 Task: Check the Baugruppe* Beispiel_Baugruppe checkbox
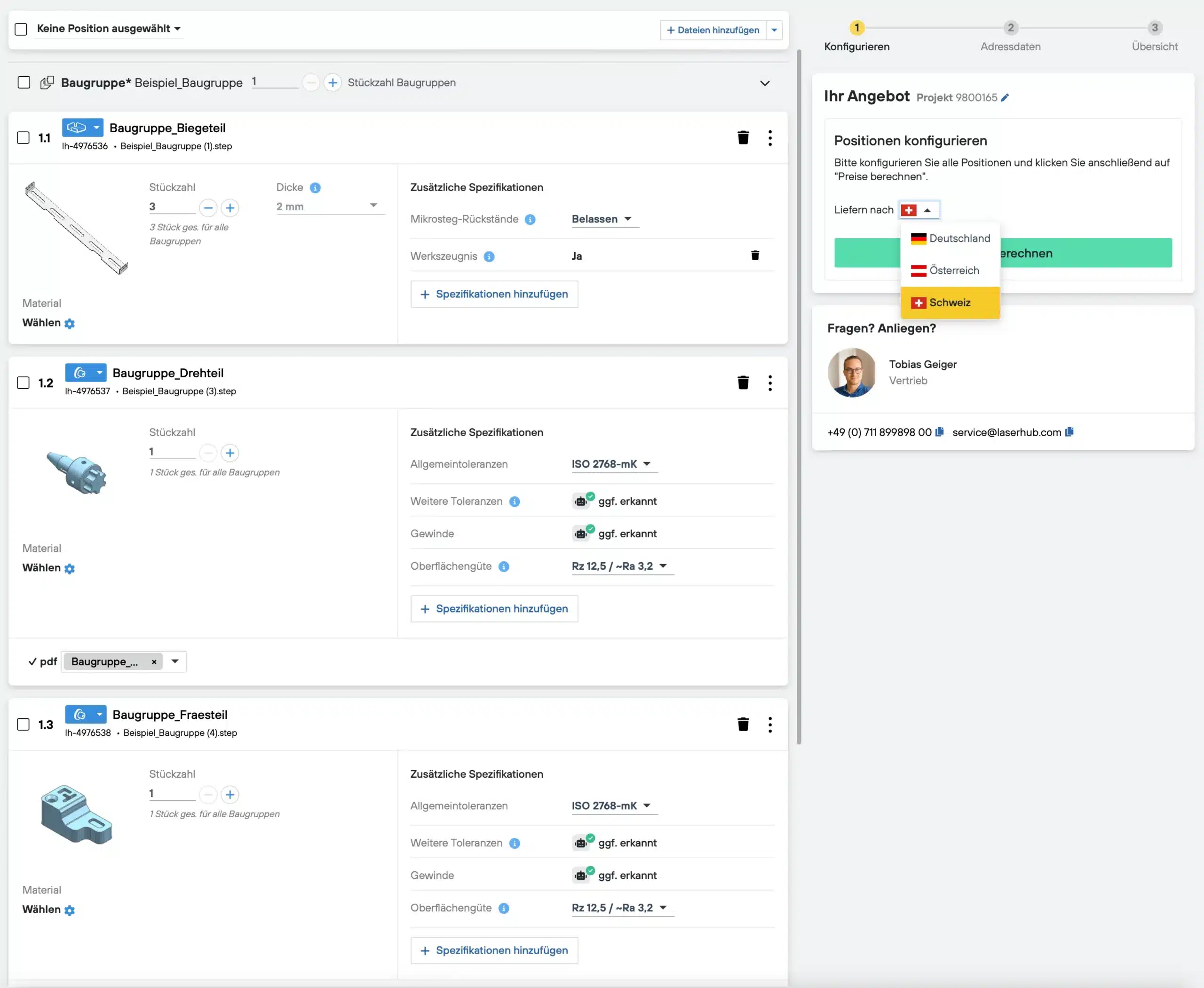coord(24,82)
